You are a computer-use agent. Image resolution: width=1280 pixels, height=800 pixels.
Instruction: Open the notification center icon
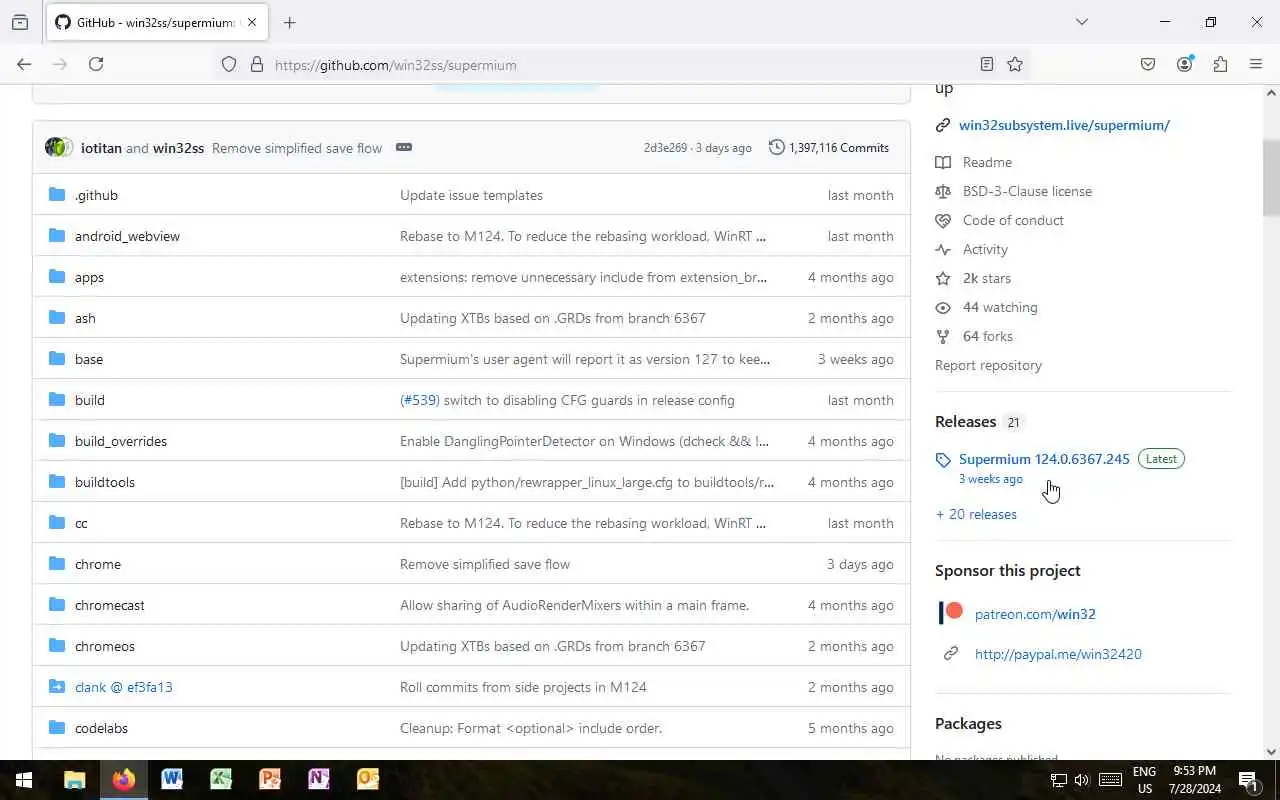coord(1248,780)
